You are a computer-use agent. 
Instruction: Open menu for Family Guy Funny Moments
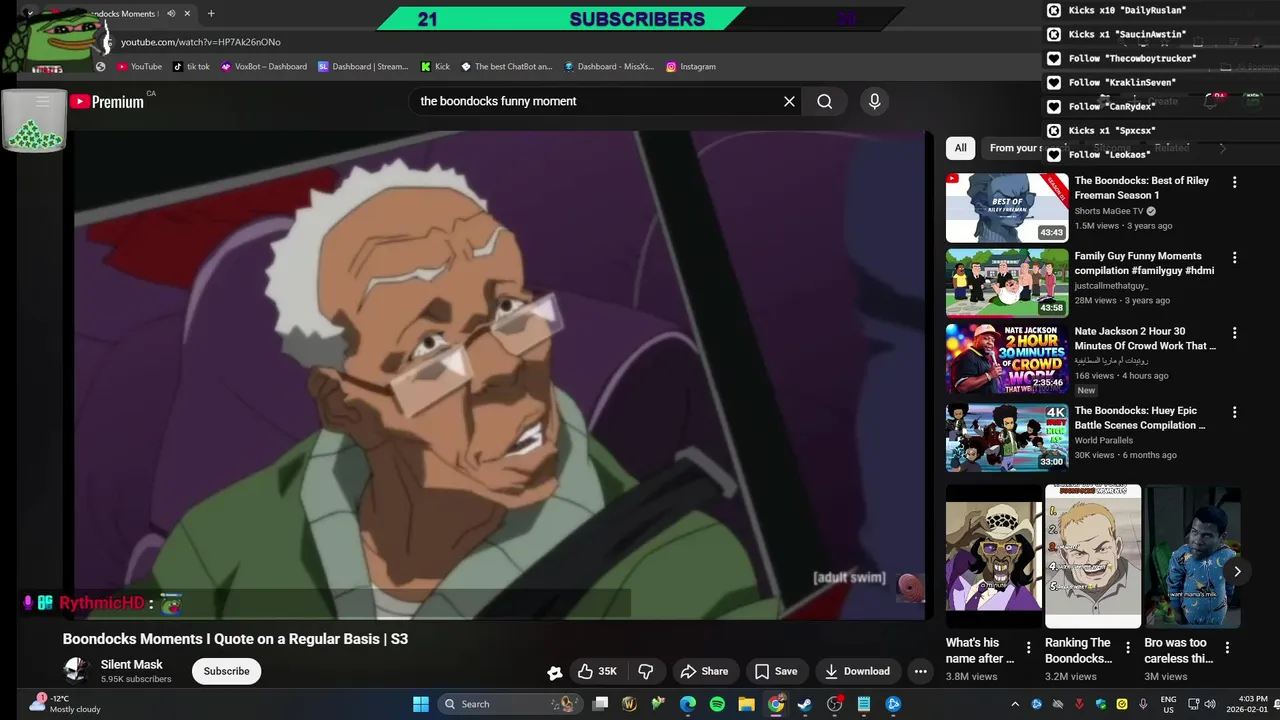[1234, 257]
